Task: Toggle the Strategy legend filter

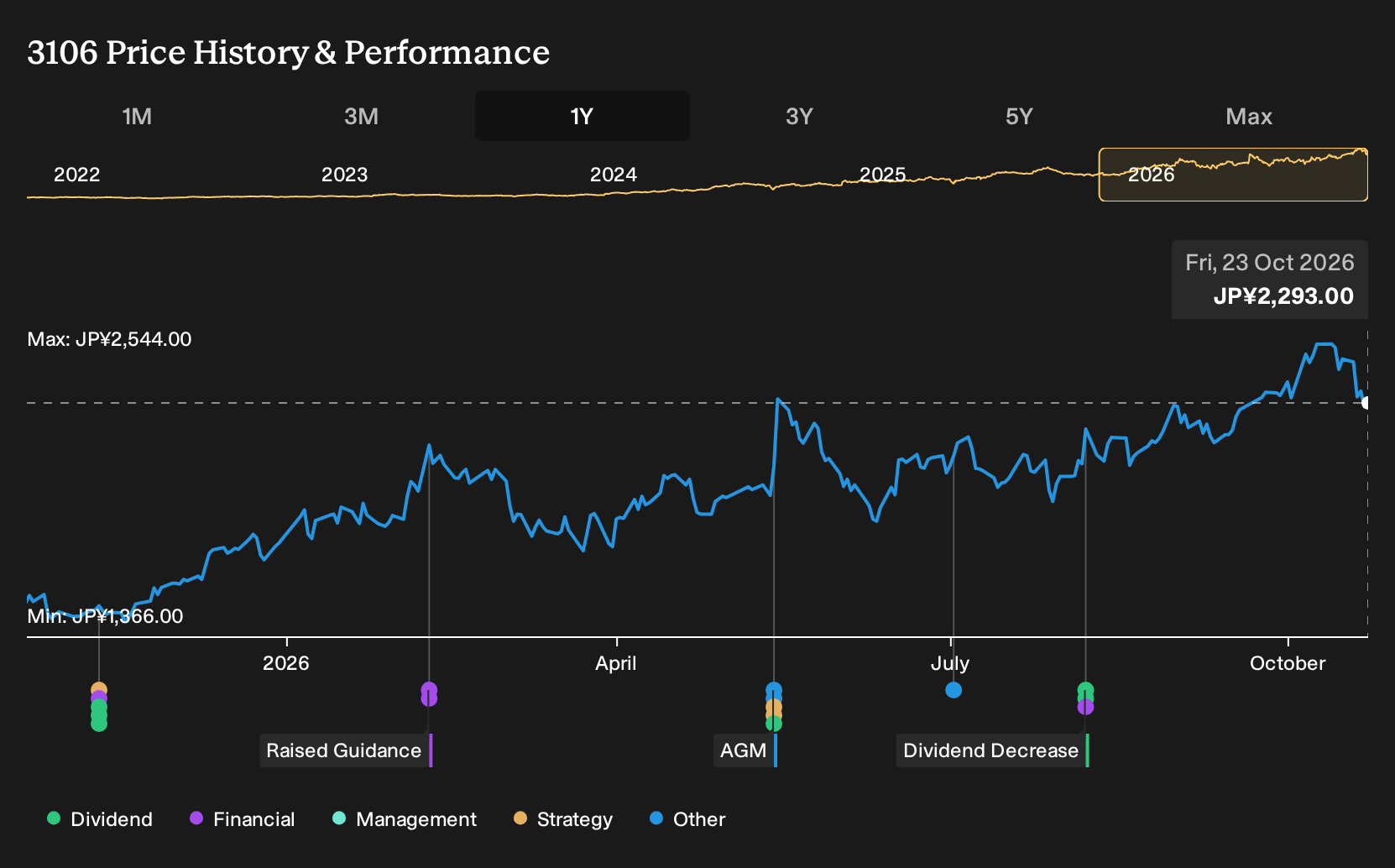Action: pos(563,819)
